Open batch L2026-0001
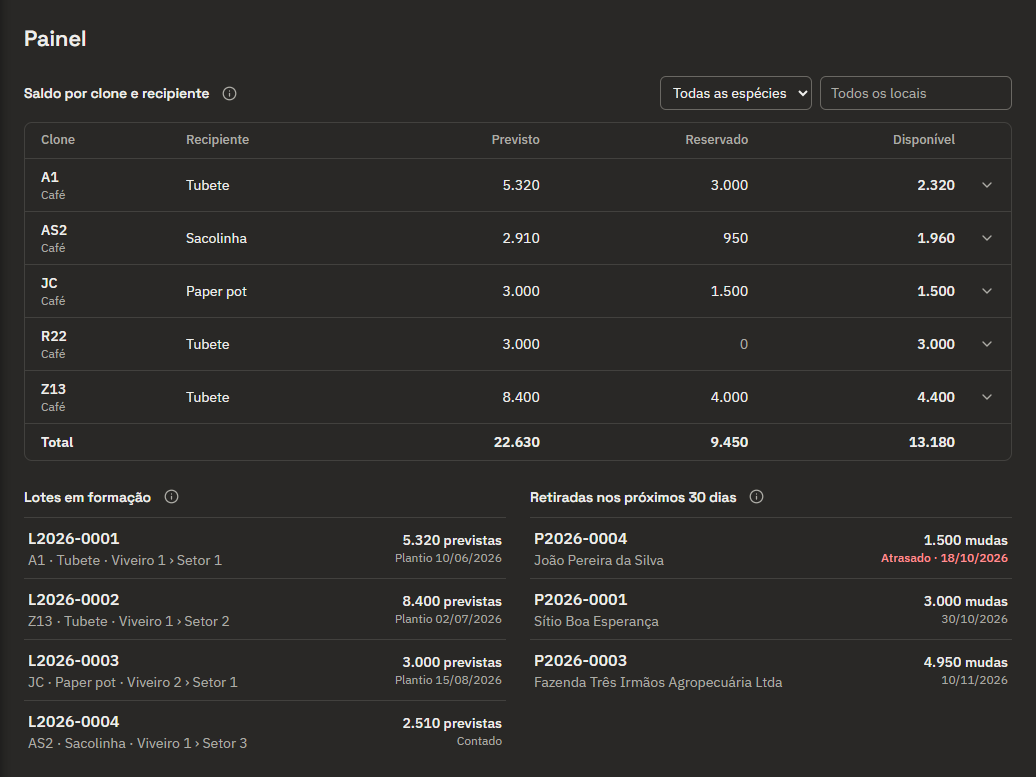 264,548
